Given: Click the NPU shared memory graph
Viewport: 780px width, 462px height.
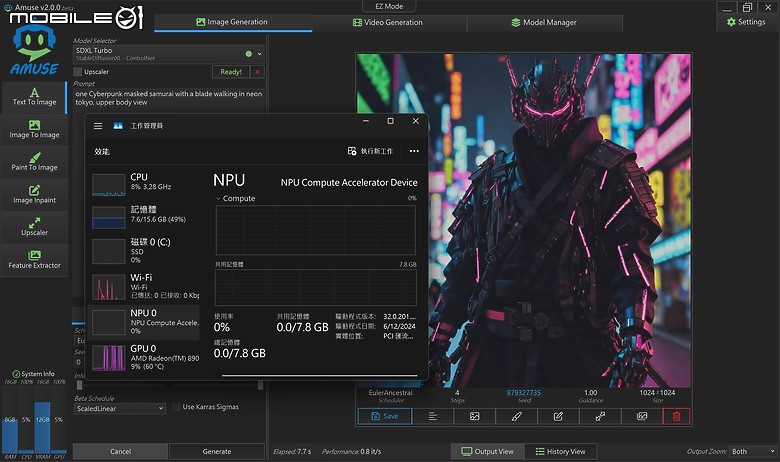Looking at the screenshot, I should (x=315, y=287).
